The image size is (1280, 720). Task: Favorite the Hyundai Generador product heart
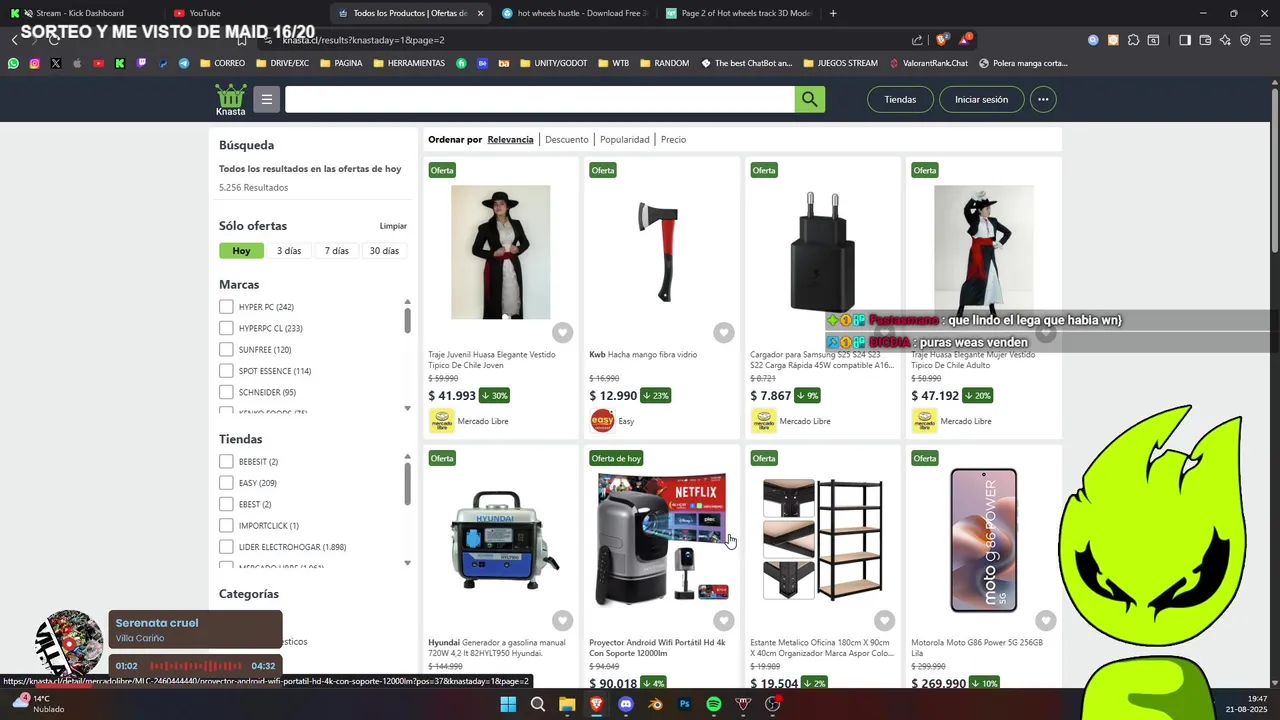[x=563, y=621]
